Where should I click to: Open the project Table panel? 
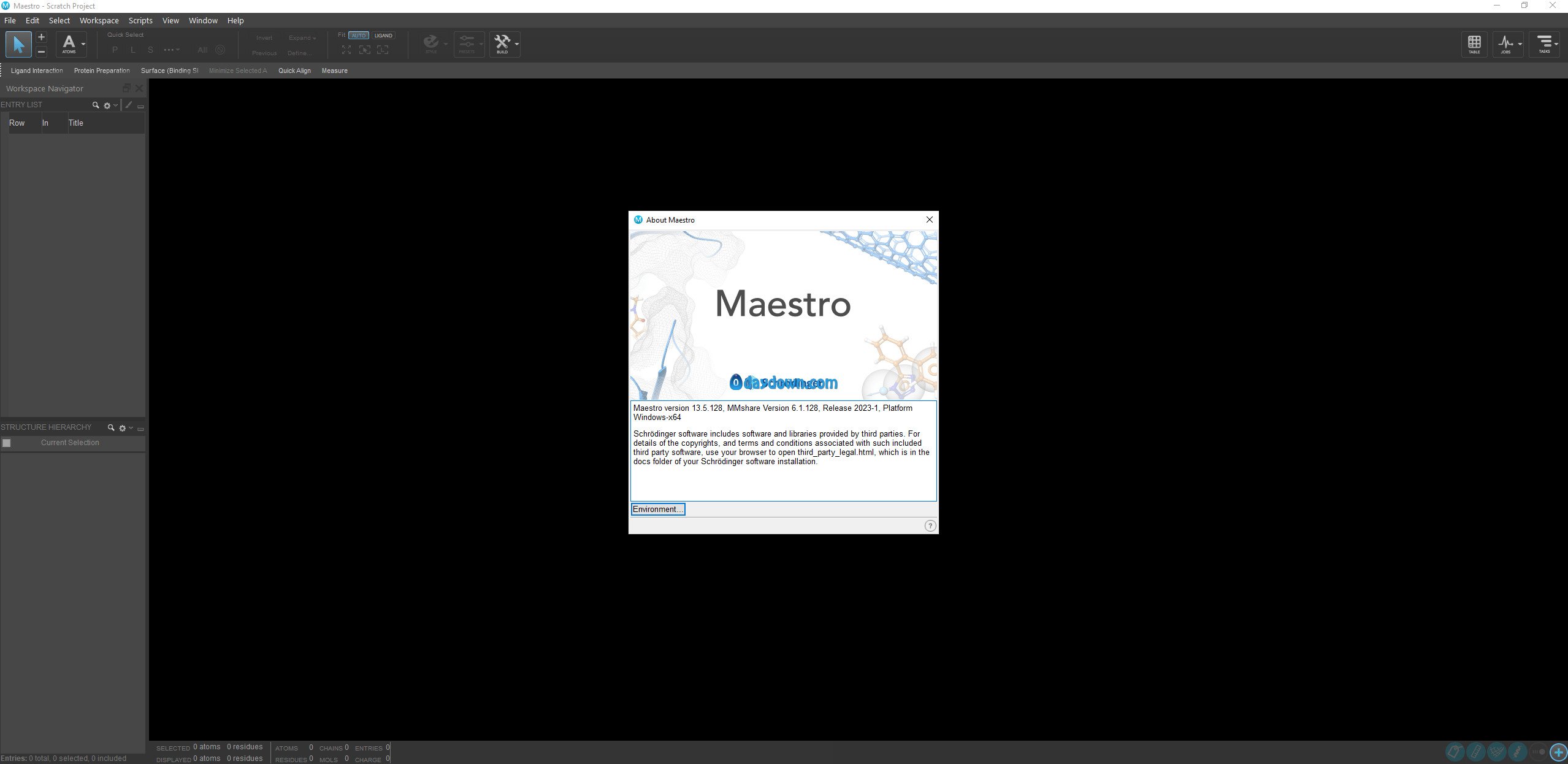1474,44
